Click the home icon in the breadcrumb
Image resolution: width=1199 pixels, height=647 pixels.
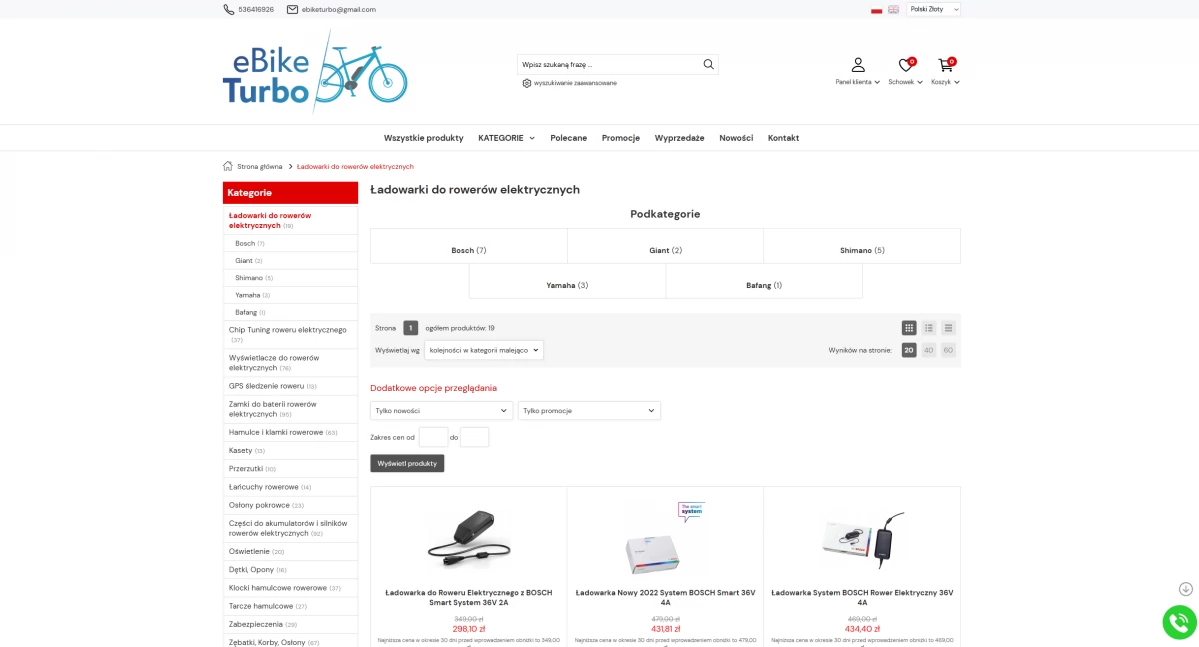228,166
